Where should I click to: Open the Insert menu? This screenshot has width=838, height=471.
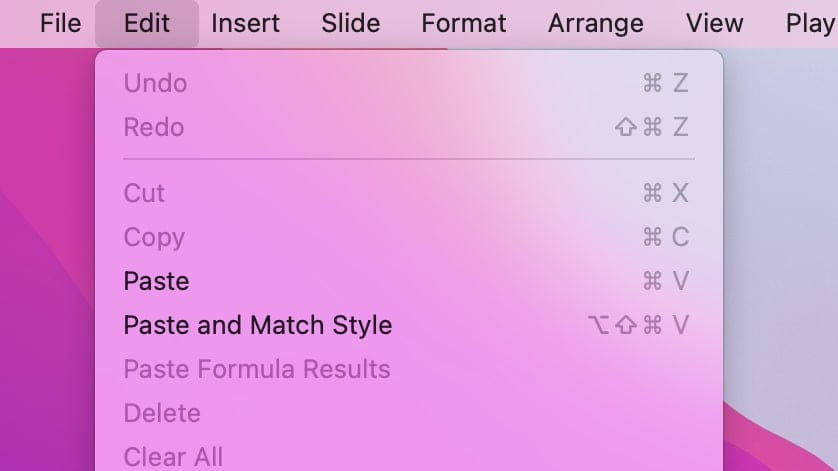pos(245,24)
